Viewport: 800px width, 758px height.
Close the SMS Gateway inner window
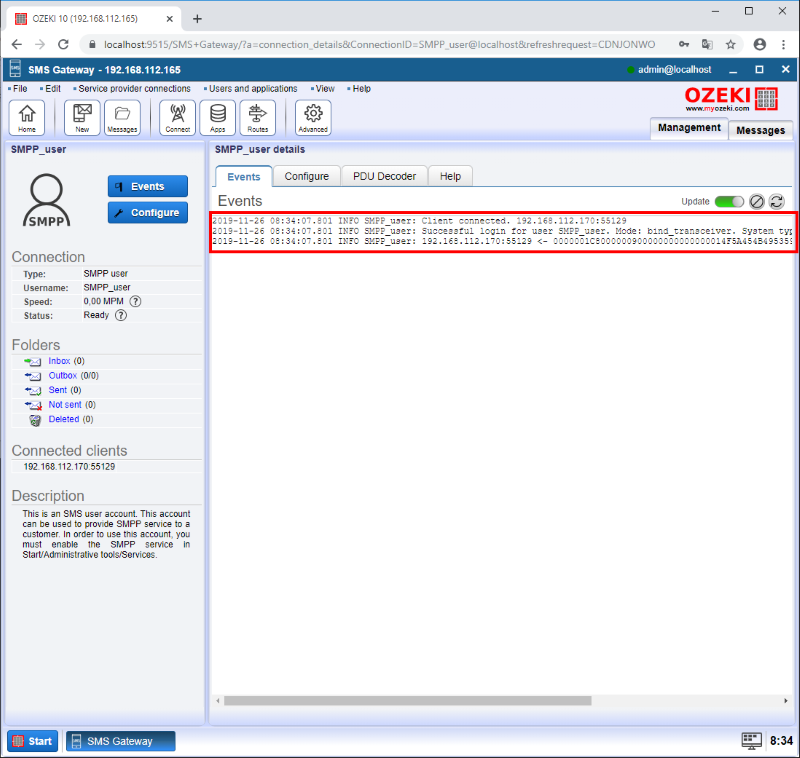click(786, 69)
